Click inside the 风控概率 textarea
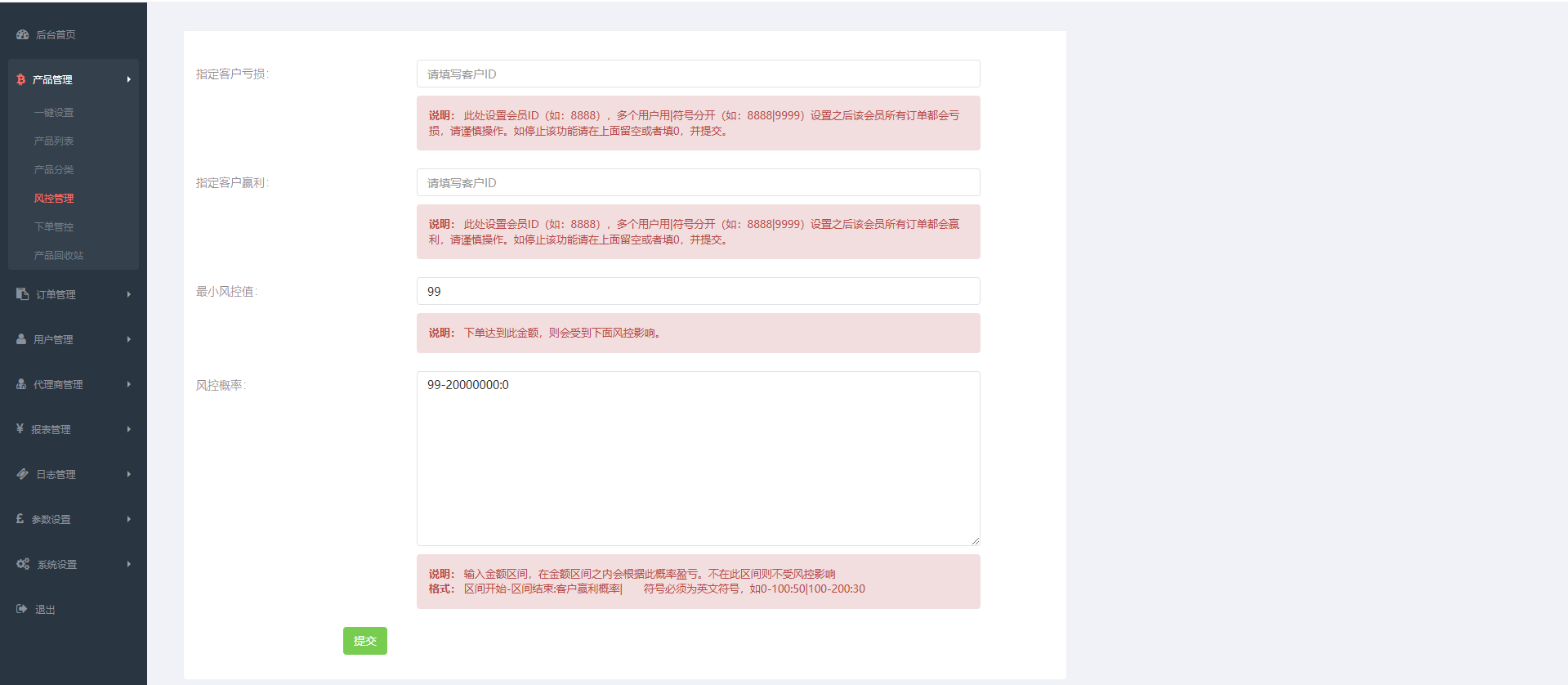1568x685 pixels. pyautogui.click(x=699, y=459)
